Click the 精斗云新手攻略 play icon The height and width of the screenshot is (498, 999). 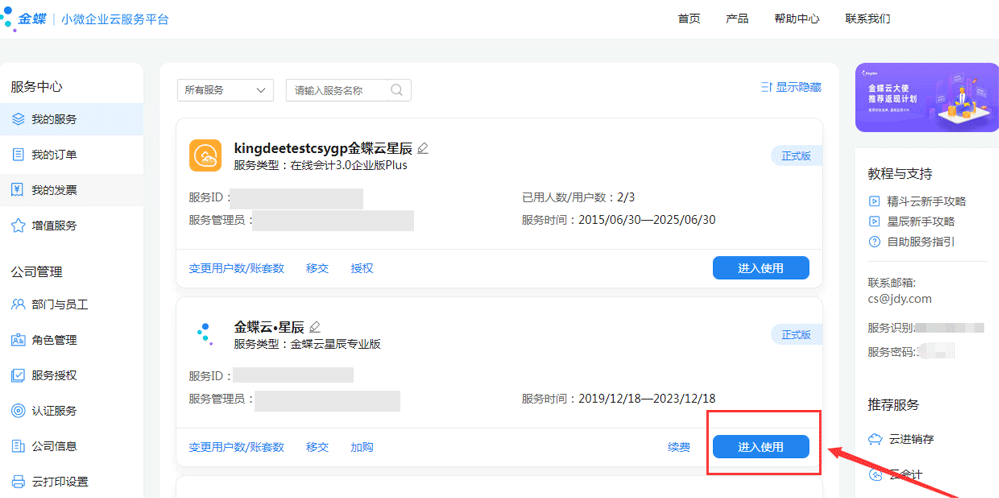[874, 201]
